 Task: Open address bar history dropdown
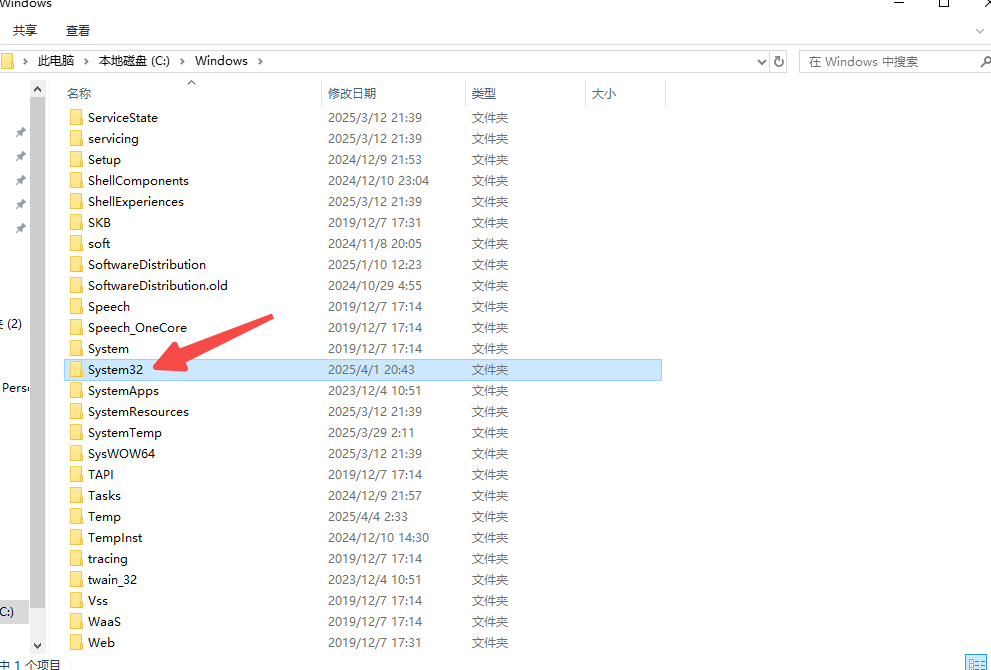[x=762, y=62]
